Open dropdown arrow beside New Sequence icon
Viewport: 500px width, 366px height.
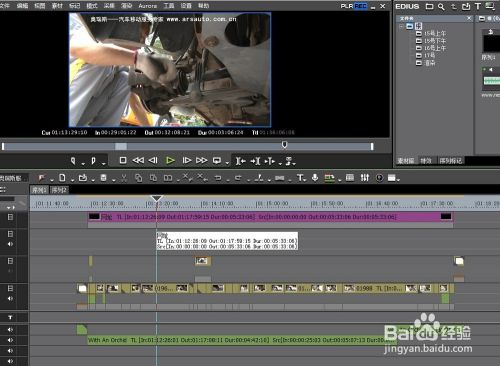[x=72, y=180]
